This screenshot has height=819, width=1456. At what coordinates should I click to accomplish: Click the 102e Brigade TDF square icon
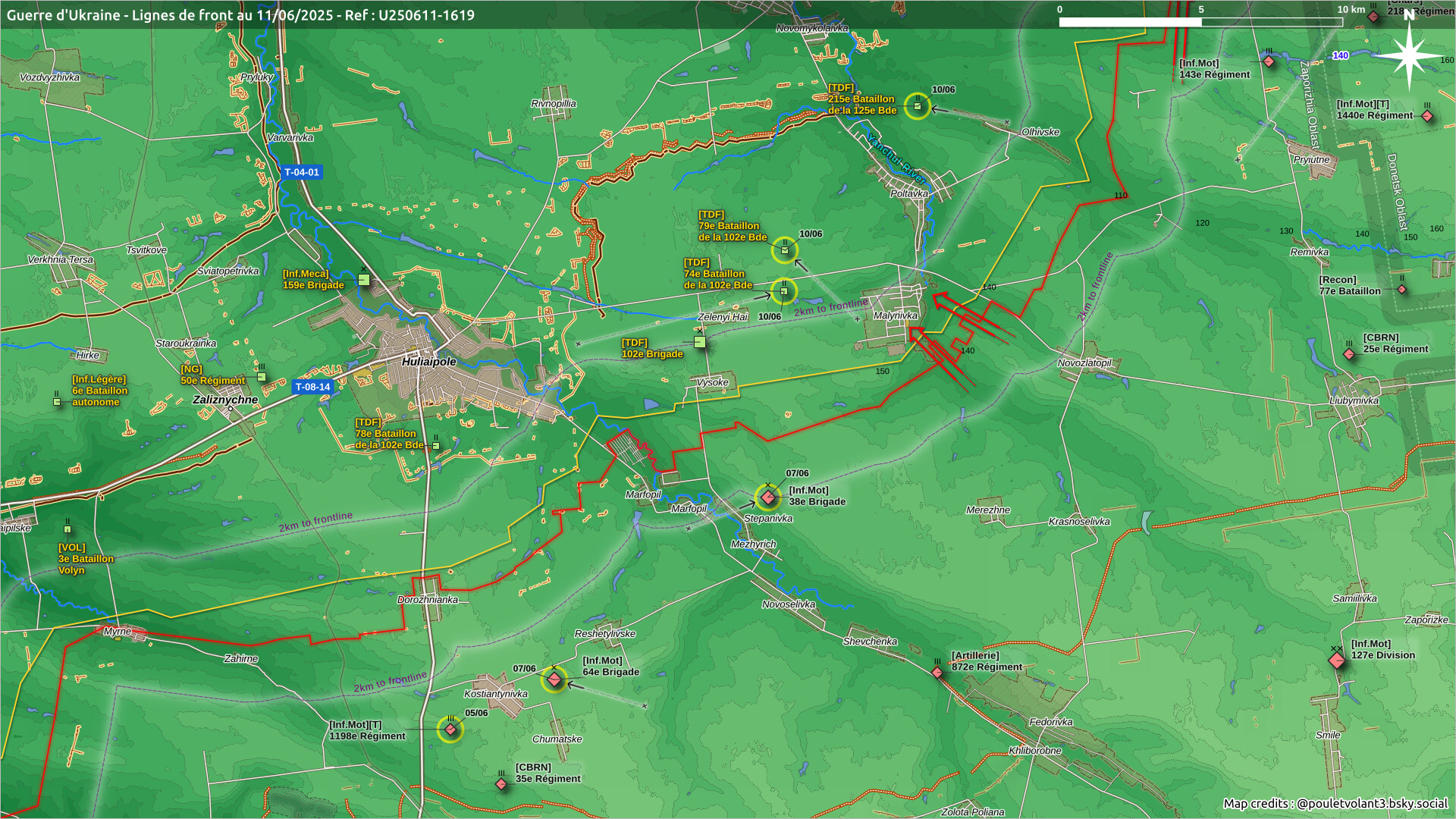click(700, 342)
